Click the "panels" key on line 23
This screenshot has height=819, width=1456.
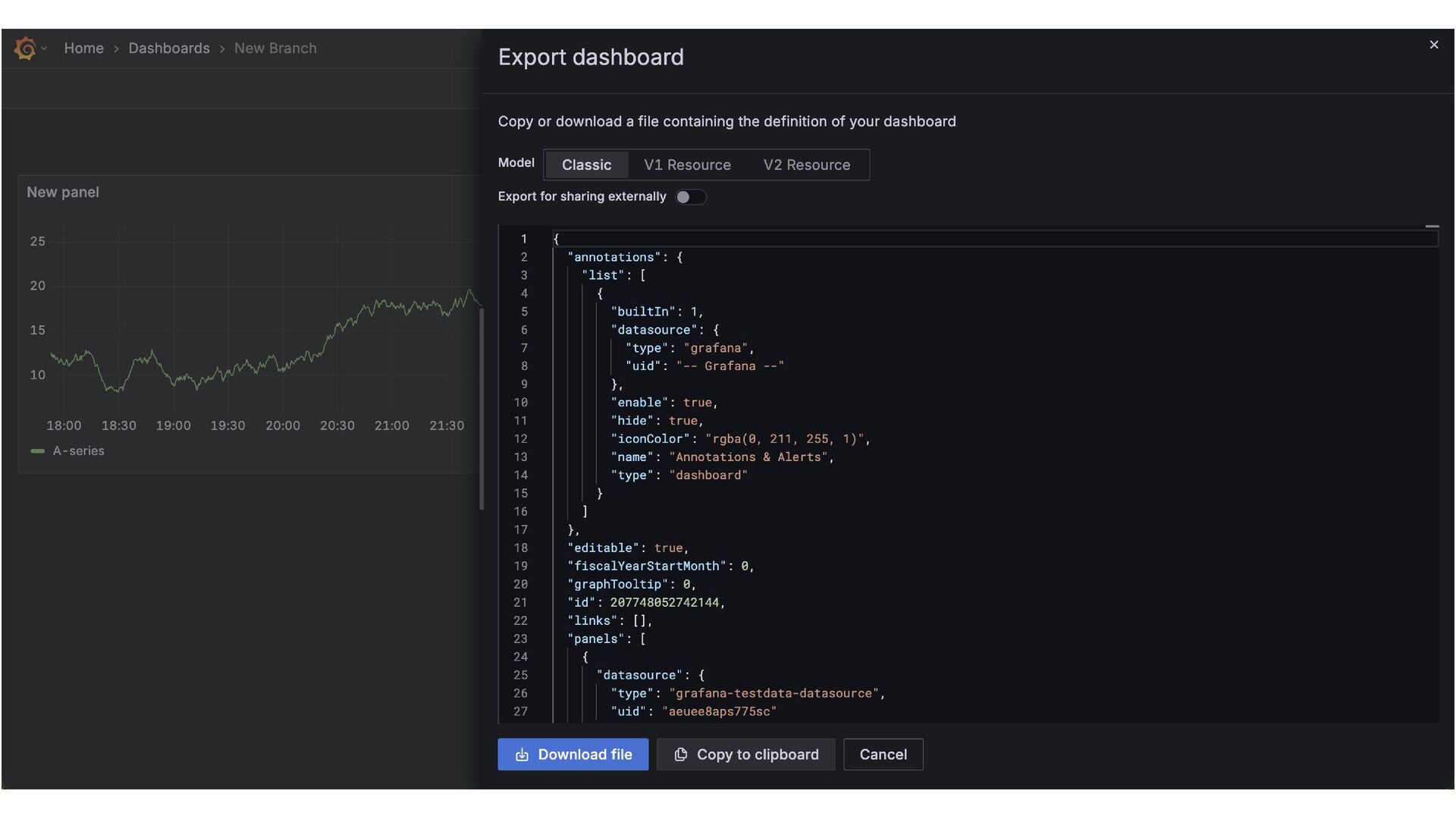pyautogui.click(x=596, y=639)
